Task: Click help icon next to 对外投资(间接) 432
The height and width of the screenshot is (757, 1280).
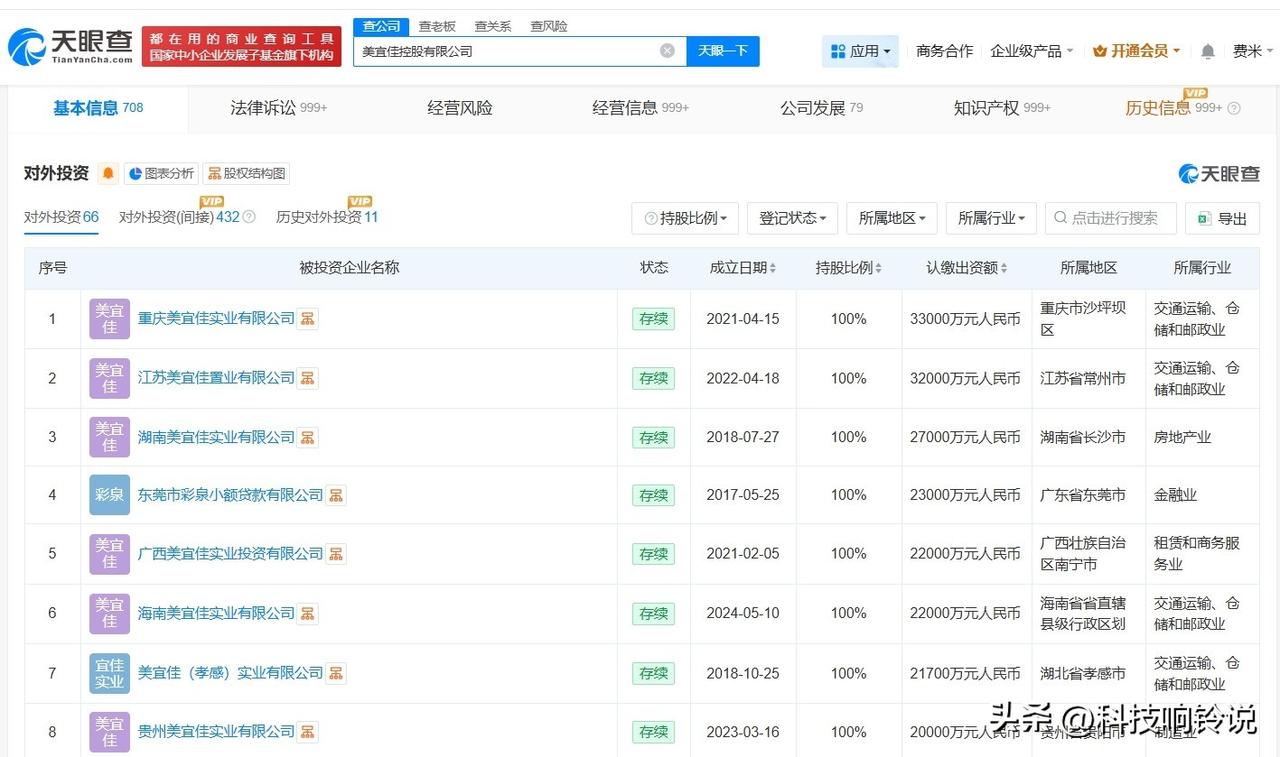Action: pyautogui.click(x=250, y=217)
